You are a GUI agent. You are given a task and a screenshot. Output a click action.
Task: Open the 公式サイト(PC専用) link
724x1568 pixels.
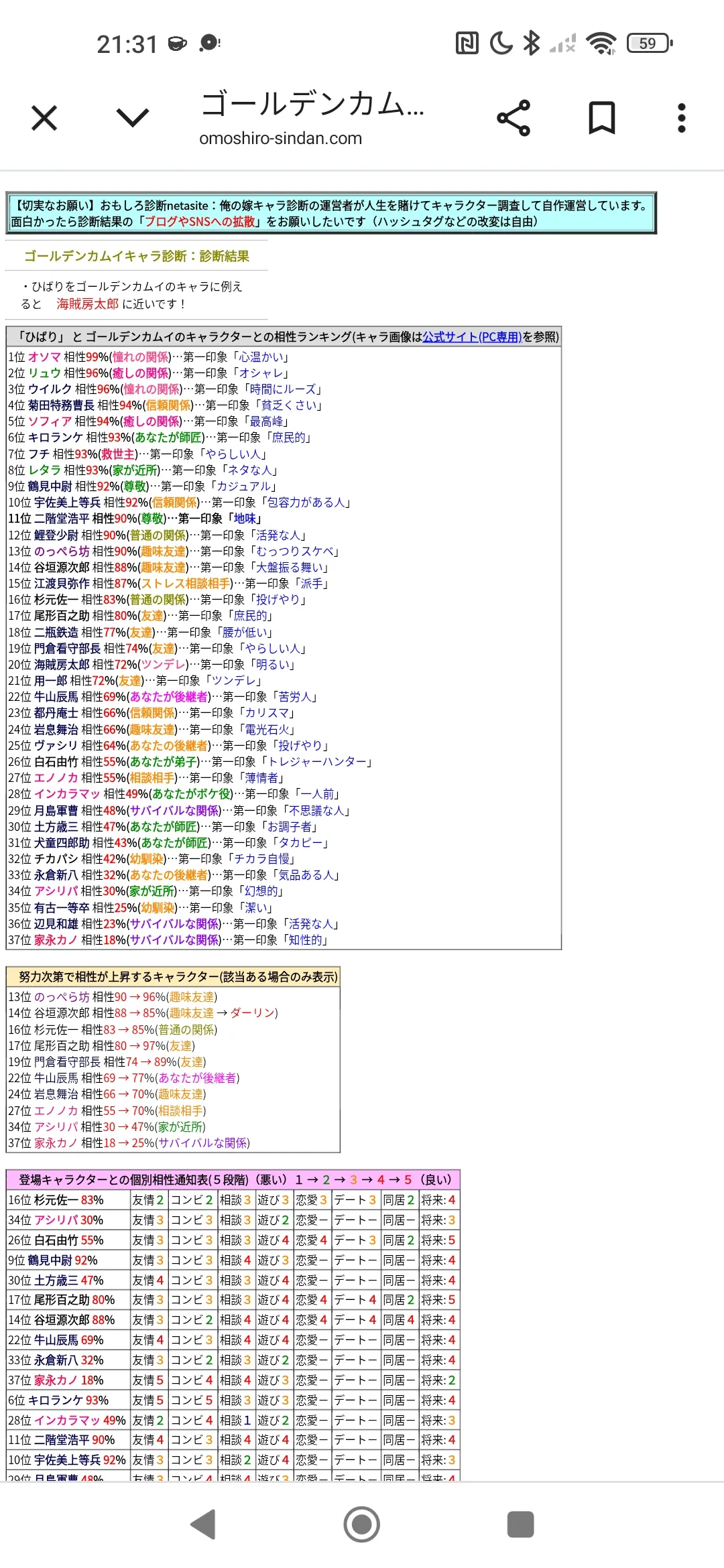[472, 336]
